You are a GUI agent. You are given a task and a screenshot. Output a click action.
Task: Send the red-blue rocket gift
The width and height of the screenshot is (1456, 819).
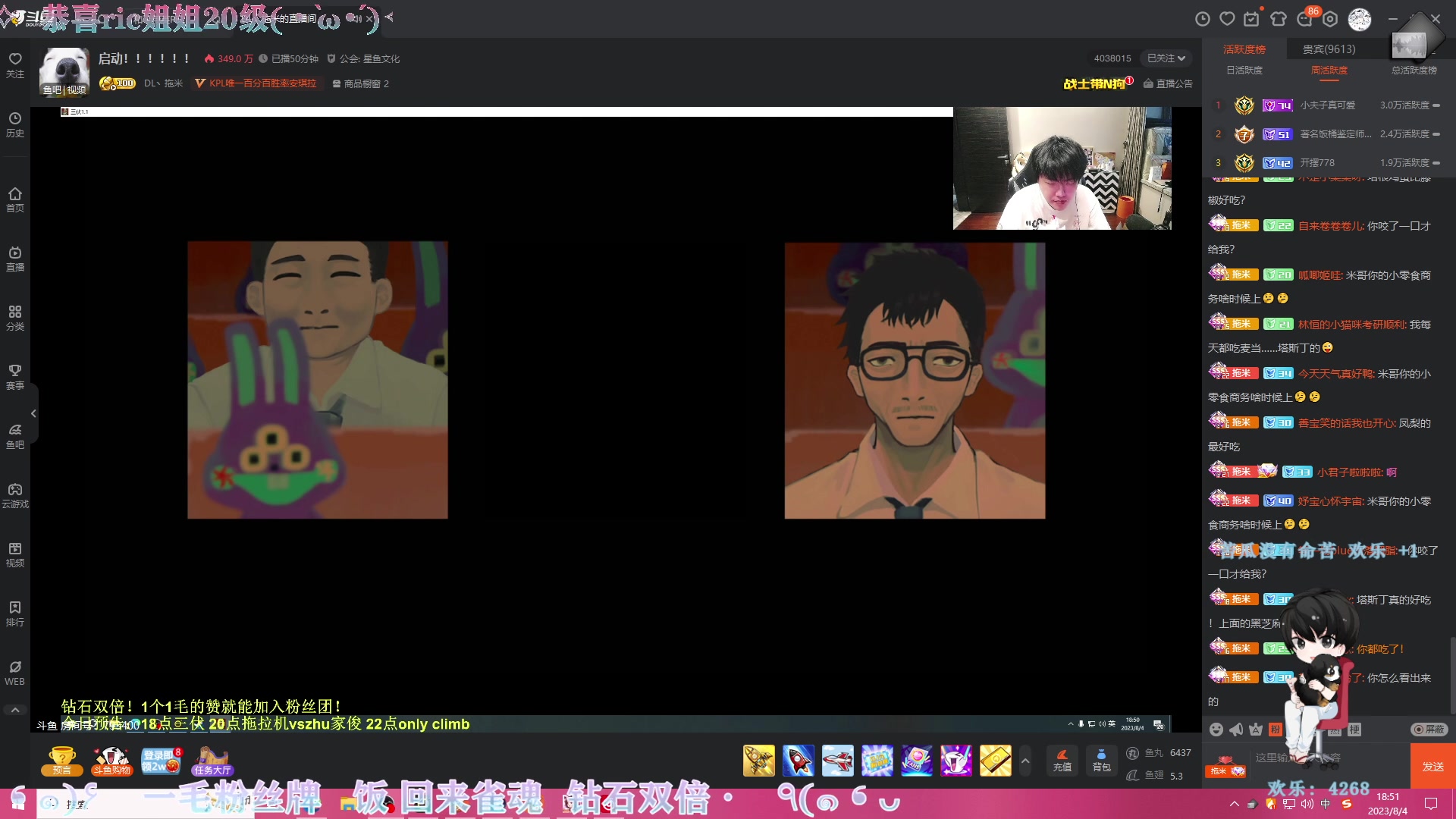click(798, 760)
